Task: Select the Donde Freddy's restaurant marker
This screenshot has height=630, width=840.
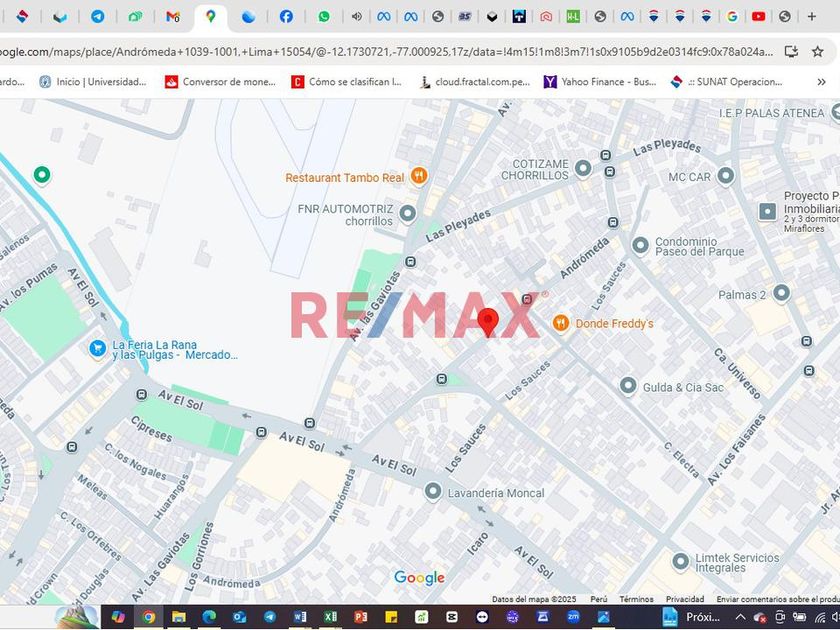Action: click(560, 323)
